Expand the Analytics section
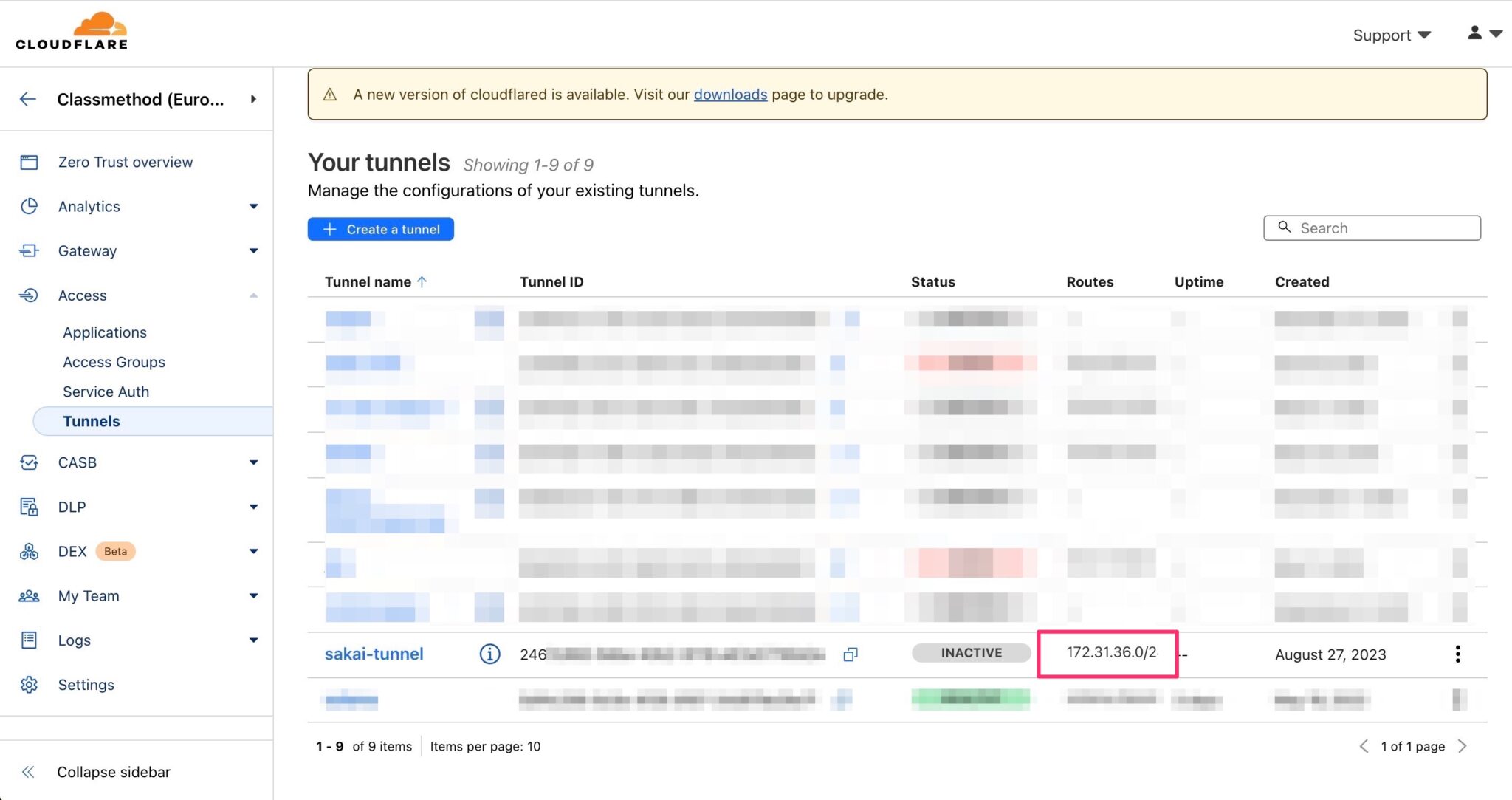This screenshot has width=1512, height=800. [254, 206]
